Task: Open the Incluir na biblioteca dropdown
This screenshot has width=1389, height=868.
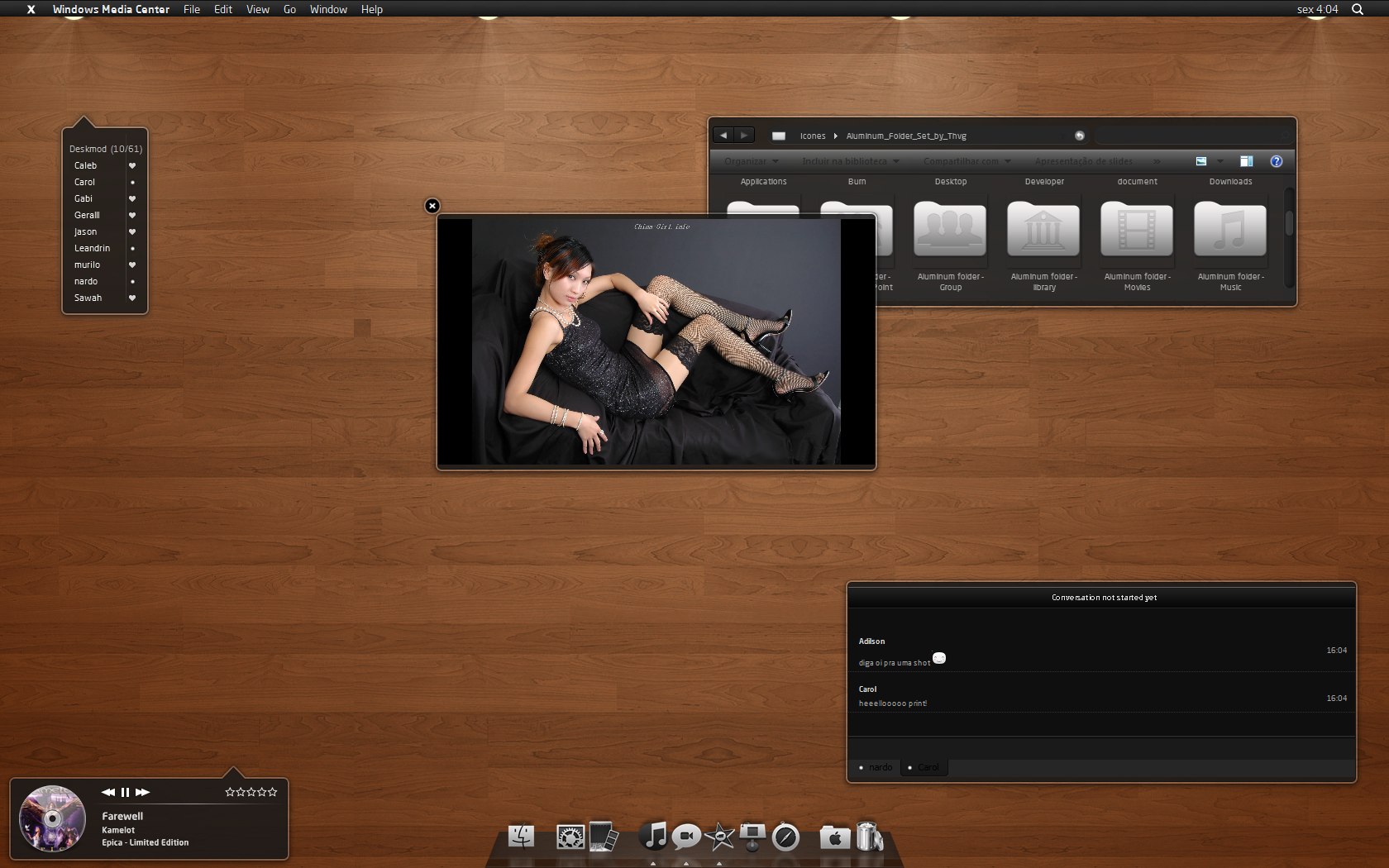Action: coord(851,161)
